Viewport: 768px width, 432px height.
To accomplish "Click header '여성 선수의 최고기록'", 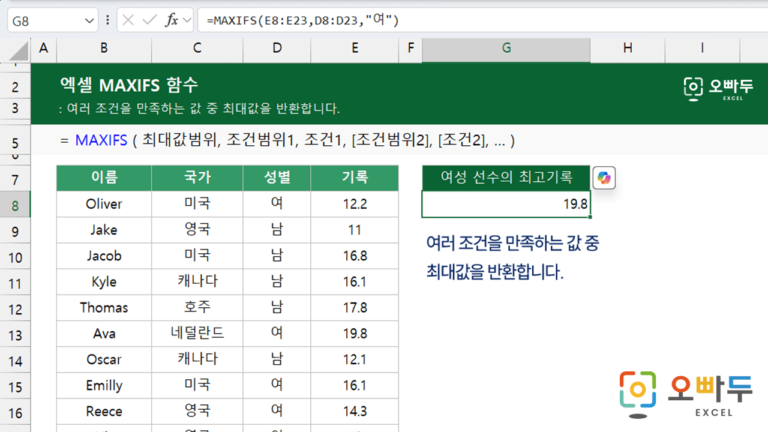I will tap(506, 178).
